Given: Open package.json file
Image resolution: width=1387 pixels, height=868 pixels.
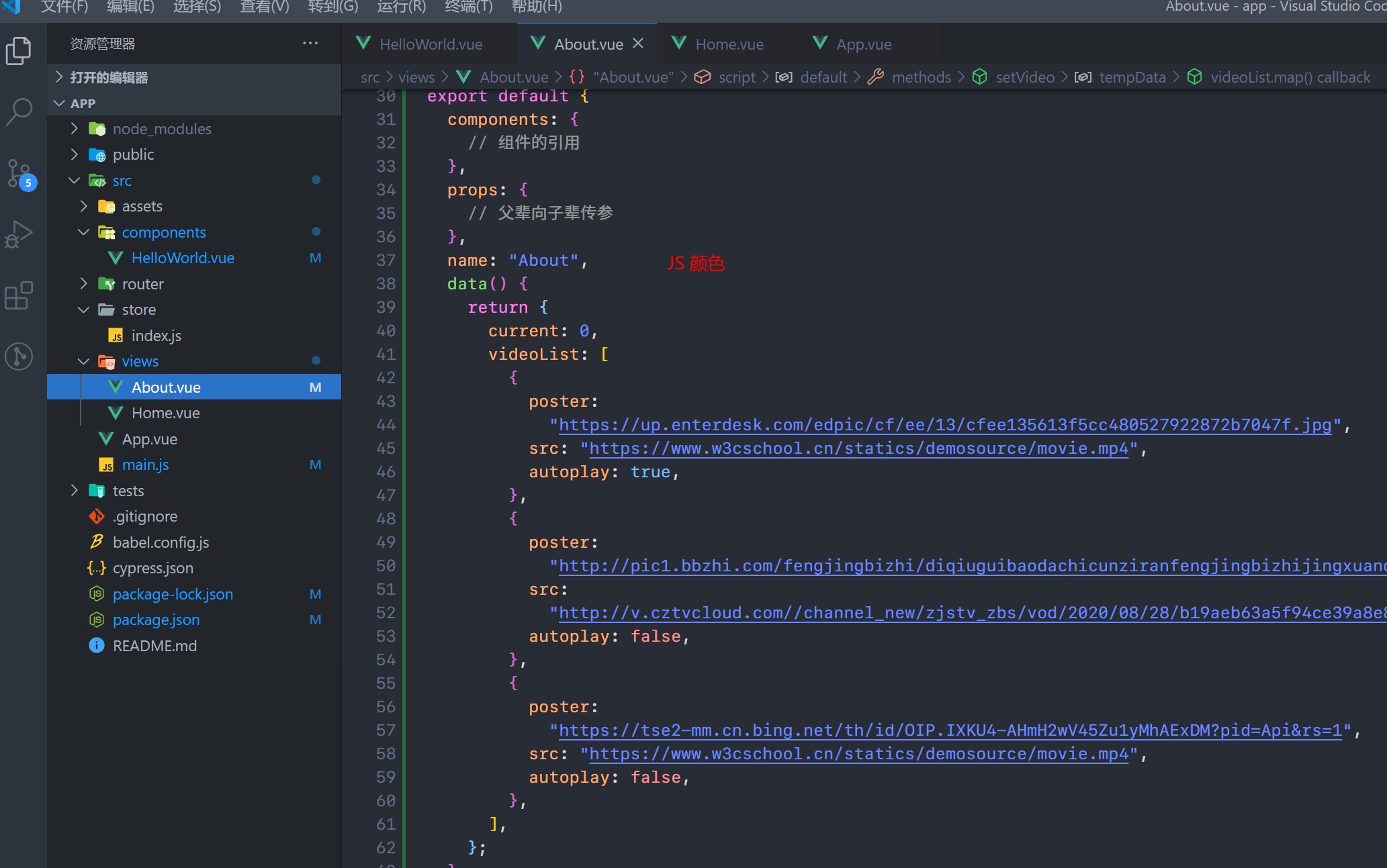Looking at the screenshot, I should 194,620.
